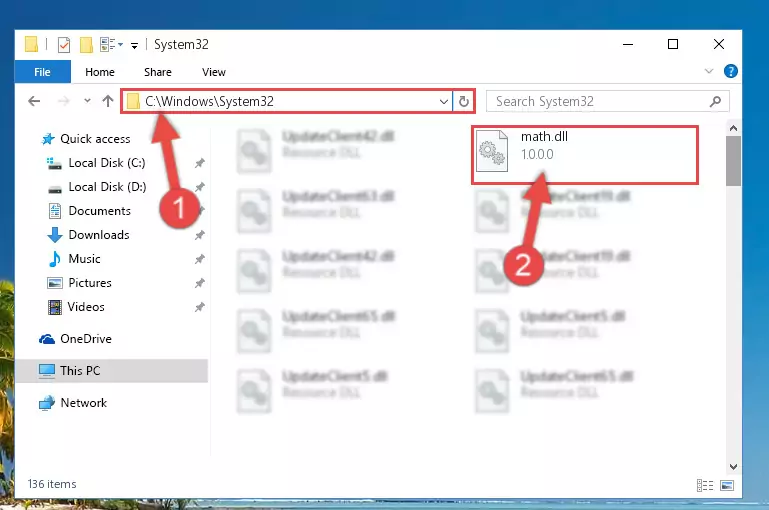Switch to the Home ribbon tab
This screenshot has width=769, height=510.
100,72
